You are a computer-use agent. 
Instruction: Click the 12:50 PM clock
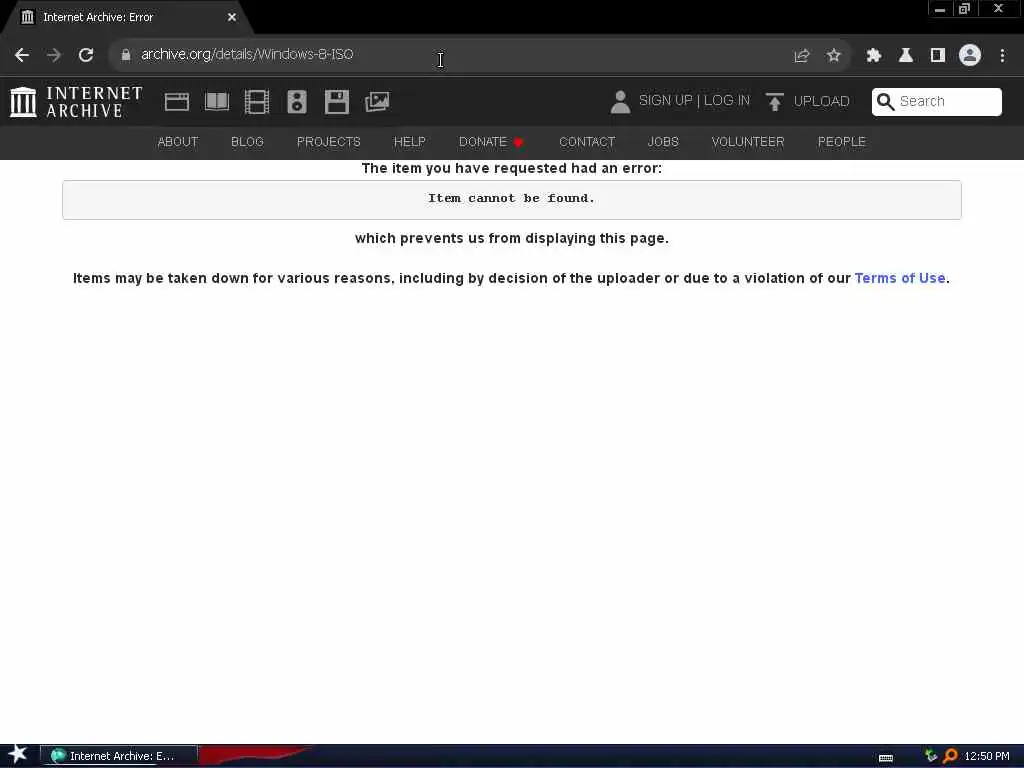pos(987,756)
